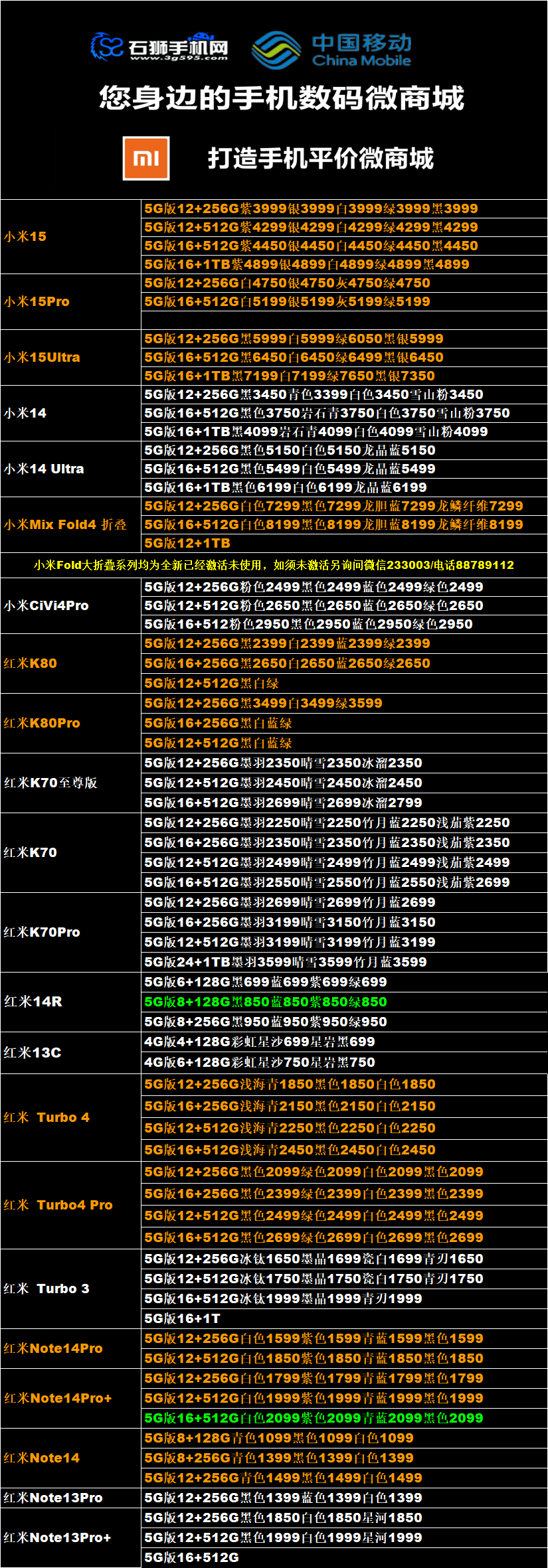Select the 红米 Turbo4 Pro model cell
The height and width of the screenshot is (1568, 548).
pos(71,1205)
